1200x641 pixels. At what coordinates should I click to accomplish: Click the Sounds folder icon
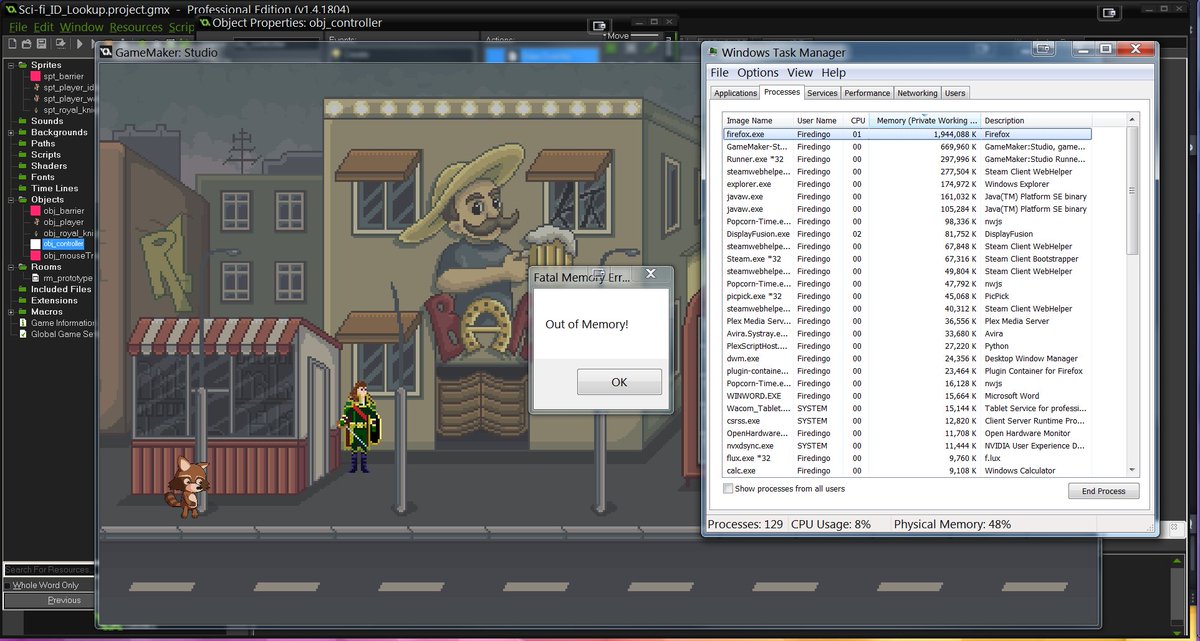(x=22, y=121)
